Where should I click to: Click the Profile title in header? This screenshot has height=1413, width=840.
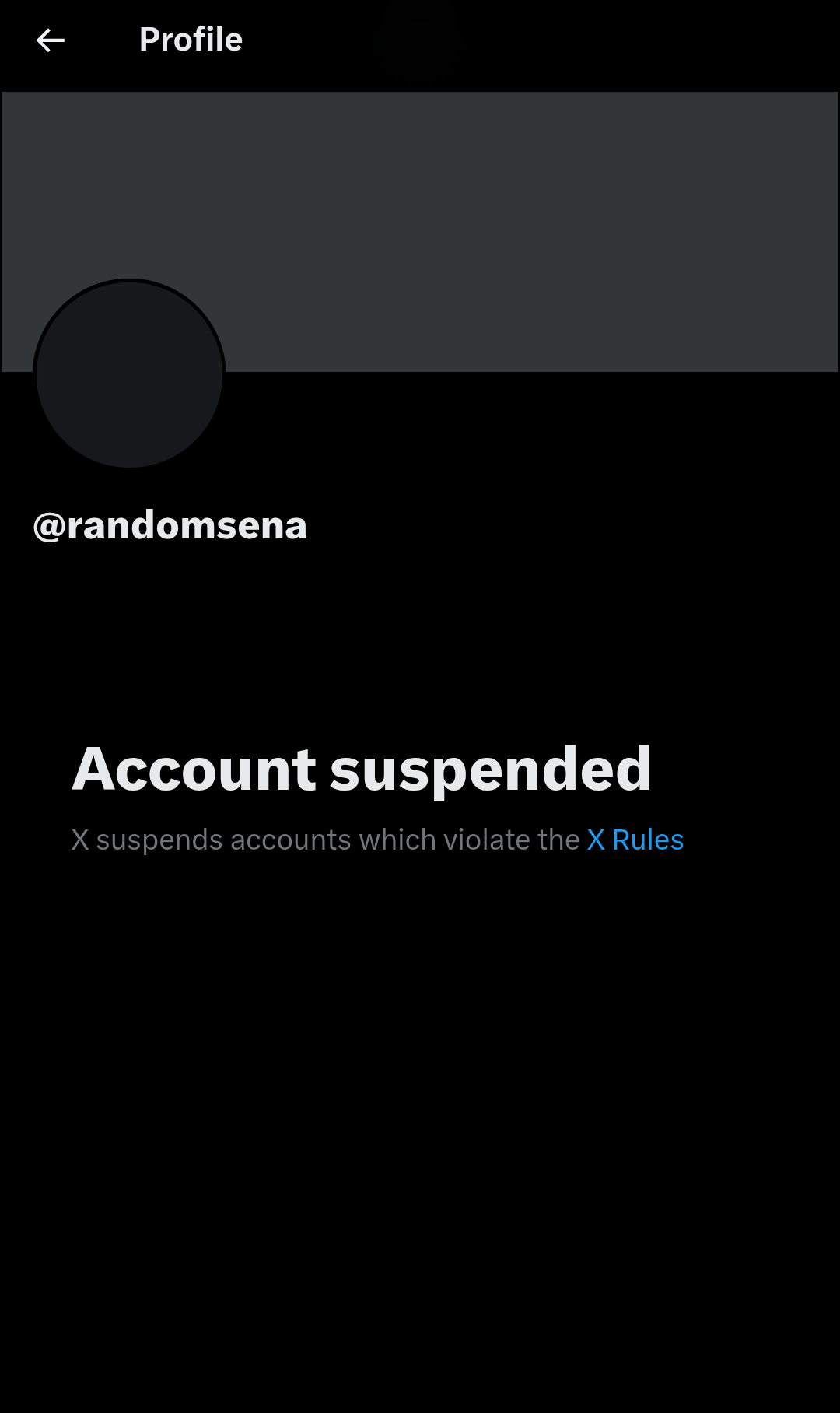pos(191,40)
